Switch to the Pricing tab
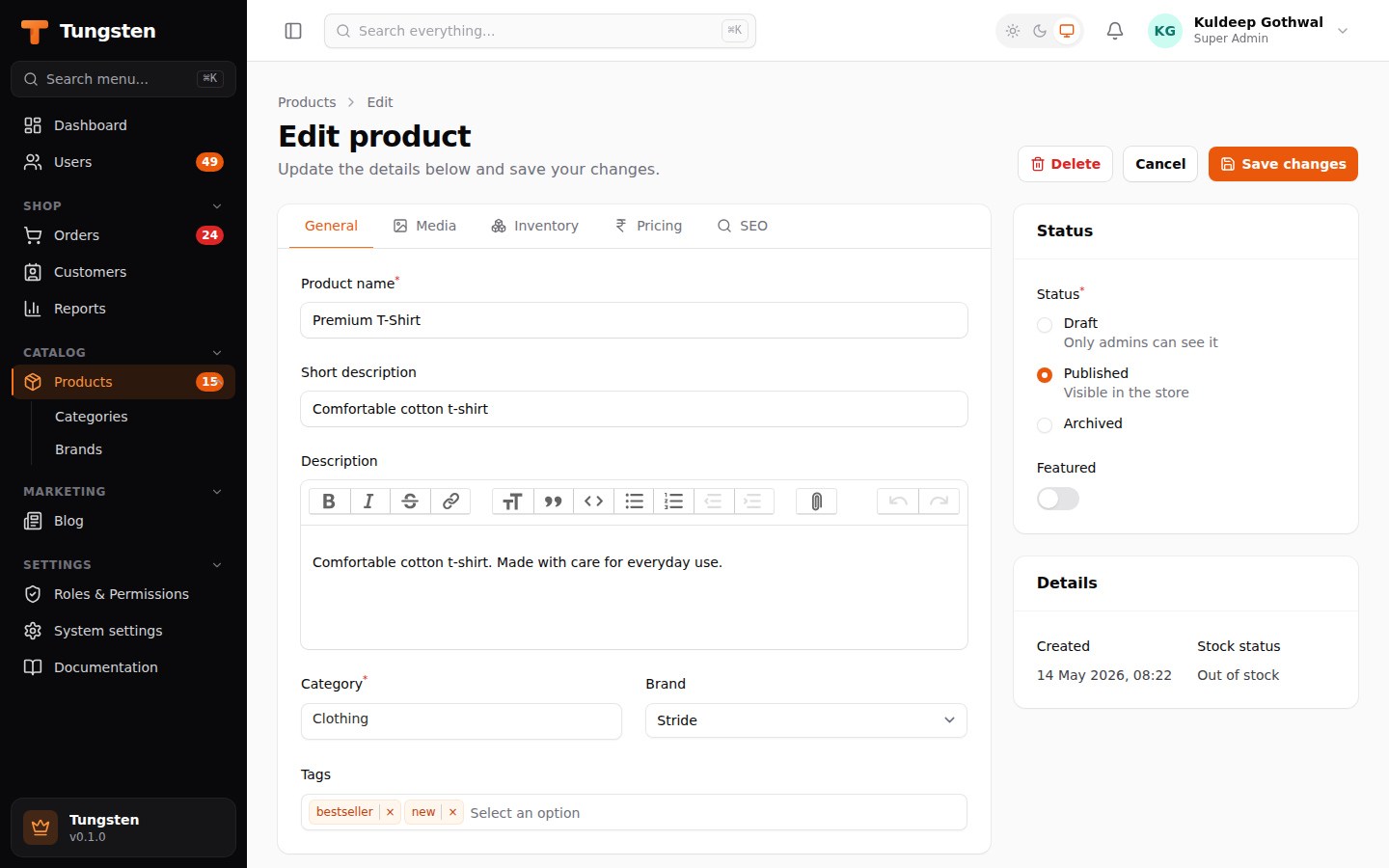Screen dimensions: 1389x868 [648, 226]
